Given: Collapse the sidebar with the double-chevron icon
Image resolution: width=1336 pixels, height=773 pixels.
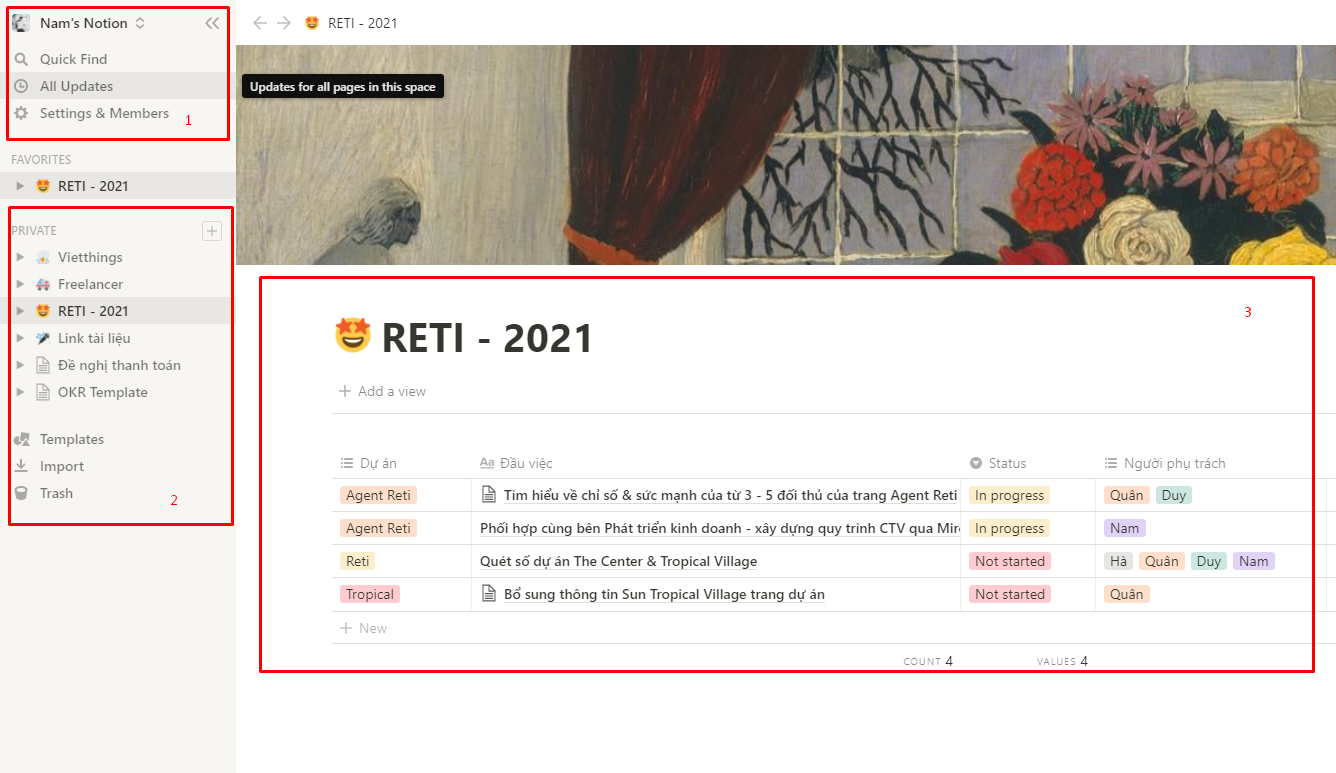Looking at the screenshot, I should tap(212, 23).
